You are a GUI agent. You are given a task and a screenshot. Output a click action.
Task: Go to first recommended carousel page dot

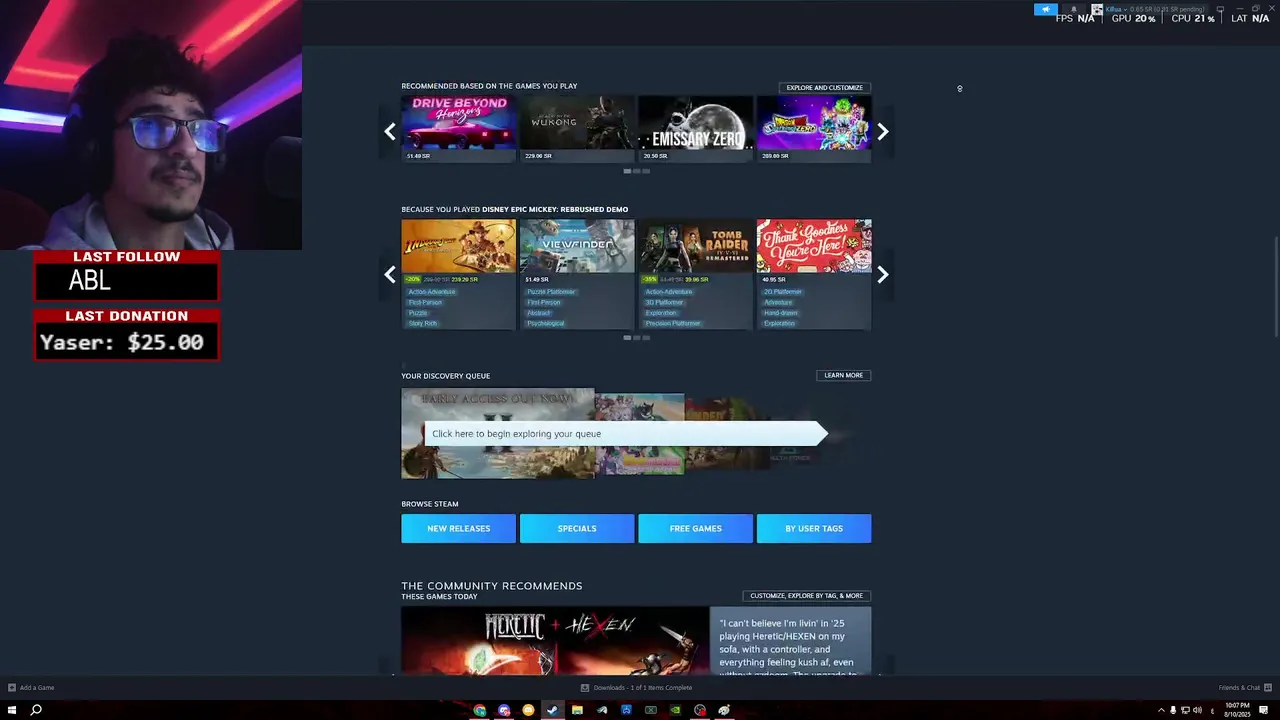coord(627,171)
